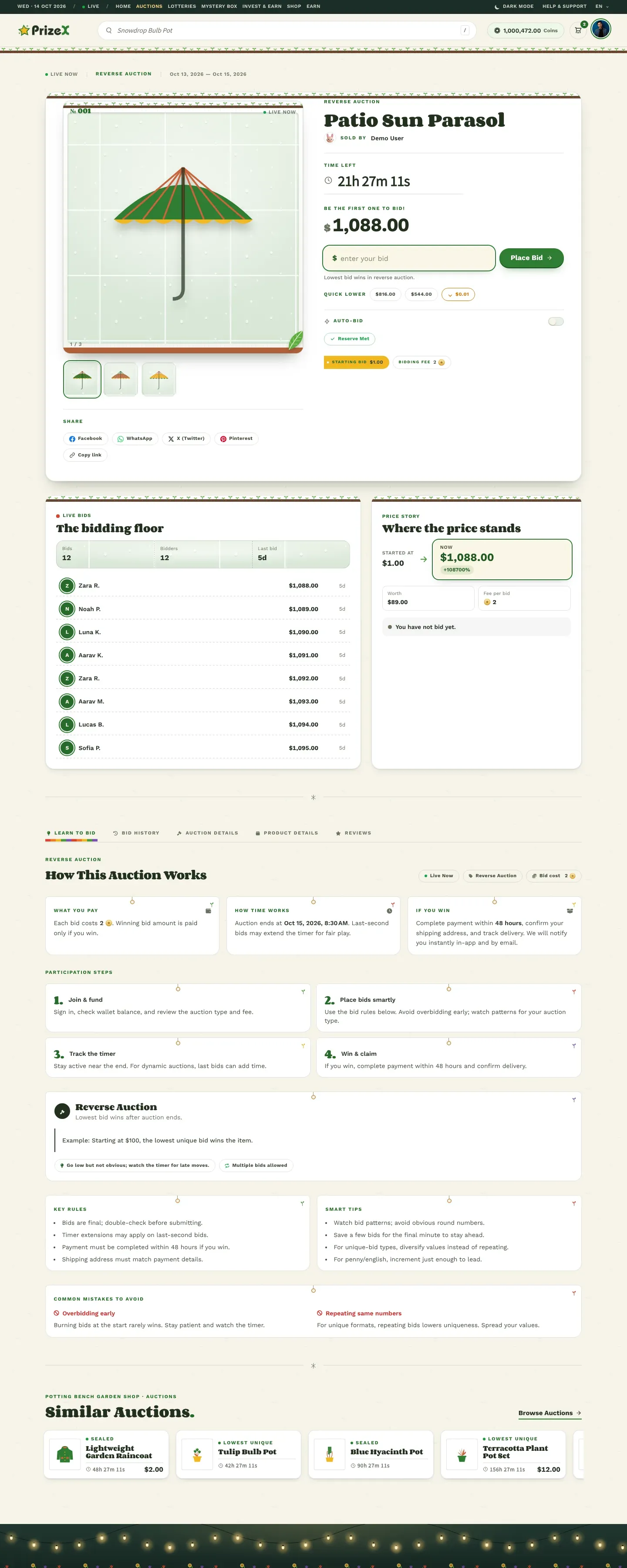The height and width of the screenshot is (1568, 627).
Task: Share via WhatsApp
Action: click(x=135, y=438)
